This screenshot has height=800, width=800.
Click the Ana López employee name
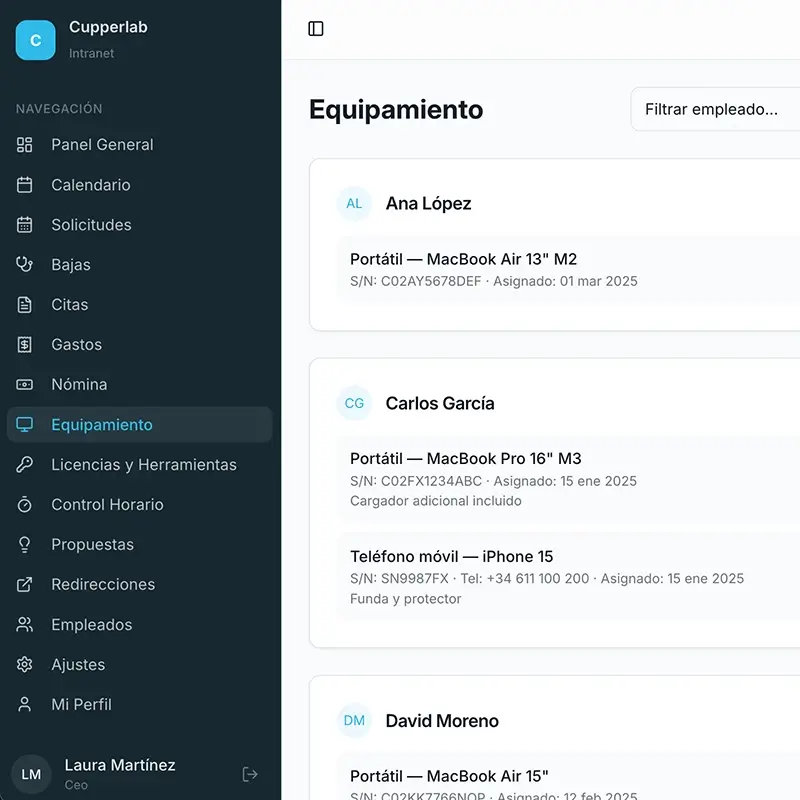click(428, 204)
